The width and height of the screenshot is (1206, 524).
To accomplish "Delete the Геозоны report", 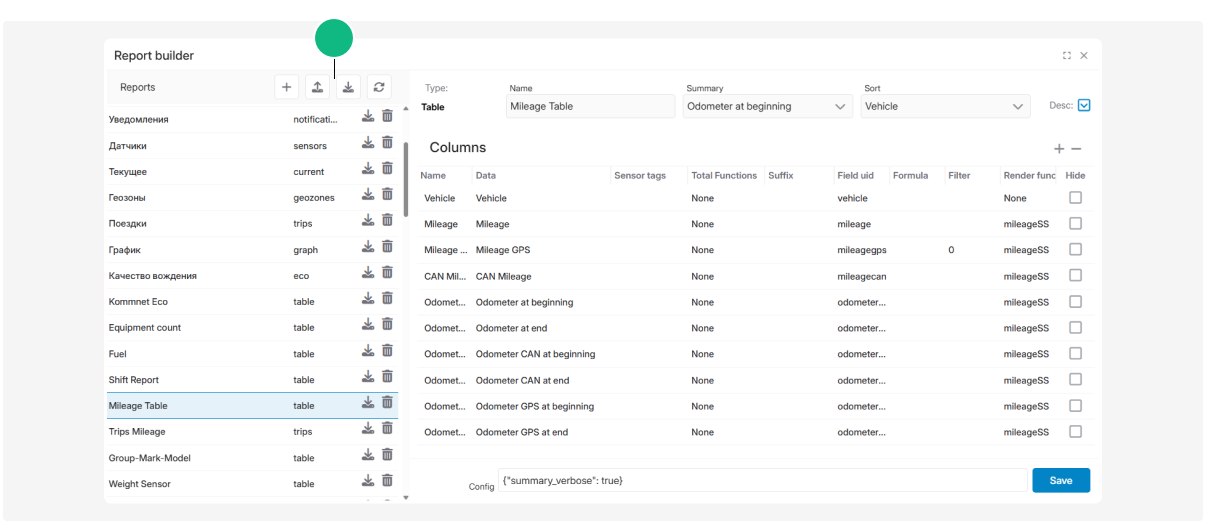I will click(387, 194).
